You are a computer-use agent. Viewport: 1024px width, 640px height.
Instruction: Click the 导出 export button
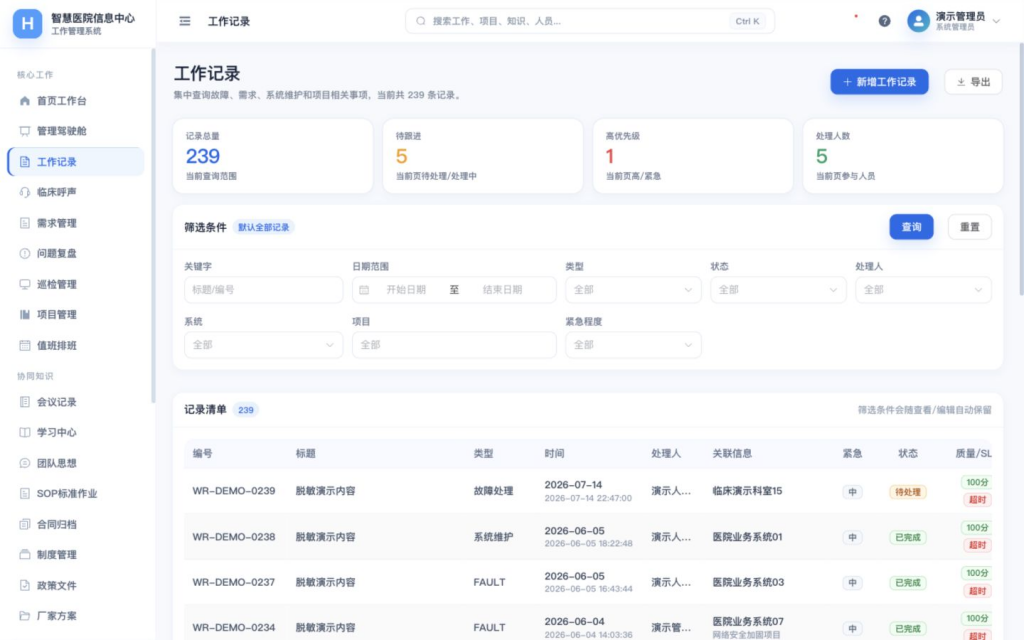973,82
